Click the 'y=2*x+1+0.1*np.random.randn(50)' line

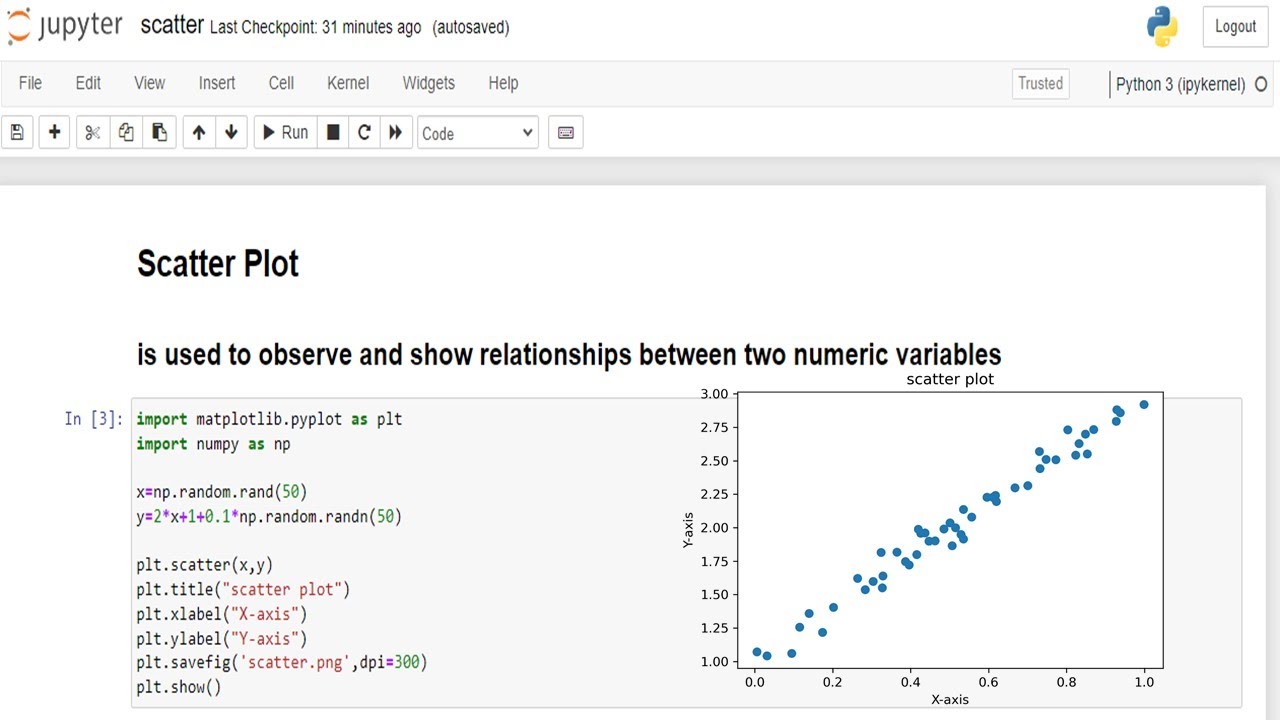click(268, 516)
